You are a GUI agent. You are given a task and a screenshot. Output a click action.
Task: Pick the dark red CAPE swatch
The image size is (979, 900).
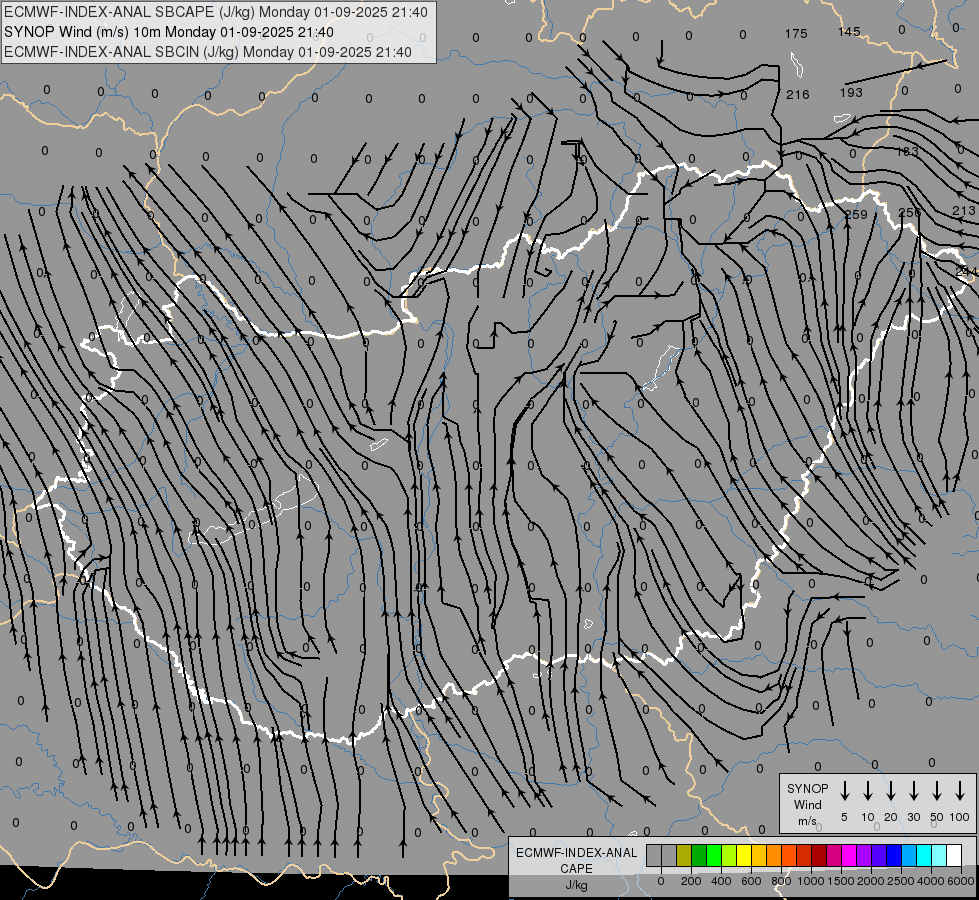[x=820, y=855]
